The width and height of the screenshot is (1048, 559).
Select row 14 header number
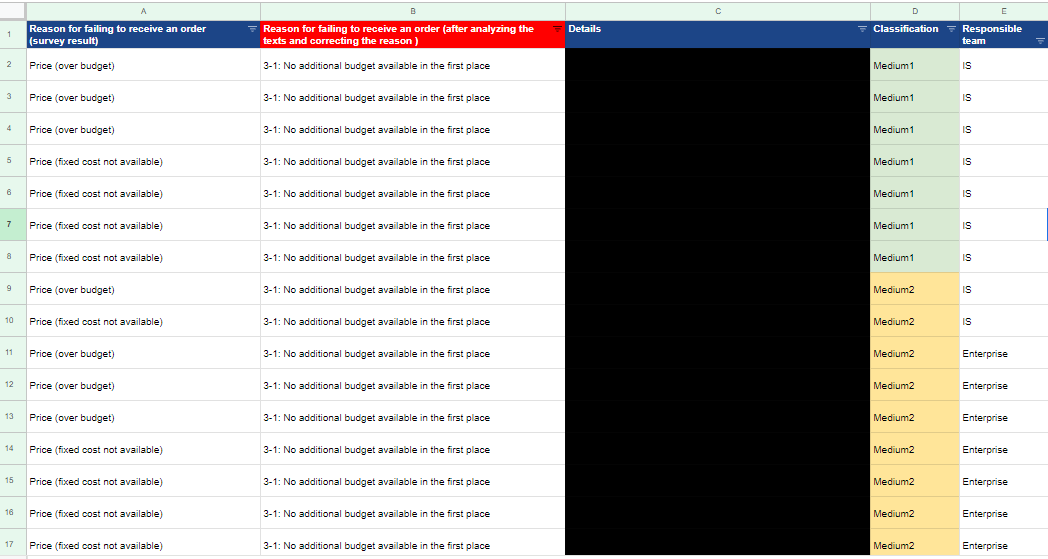click(x=13, y=449)
